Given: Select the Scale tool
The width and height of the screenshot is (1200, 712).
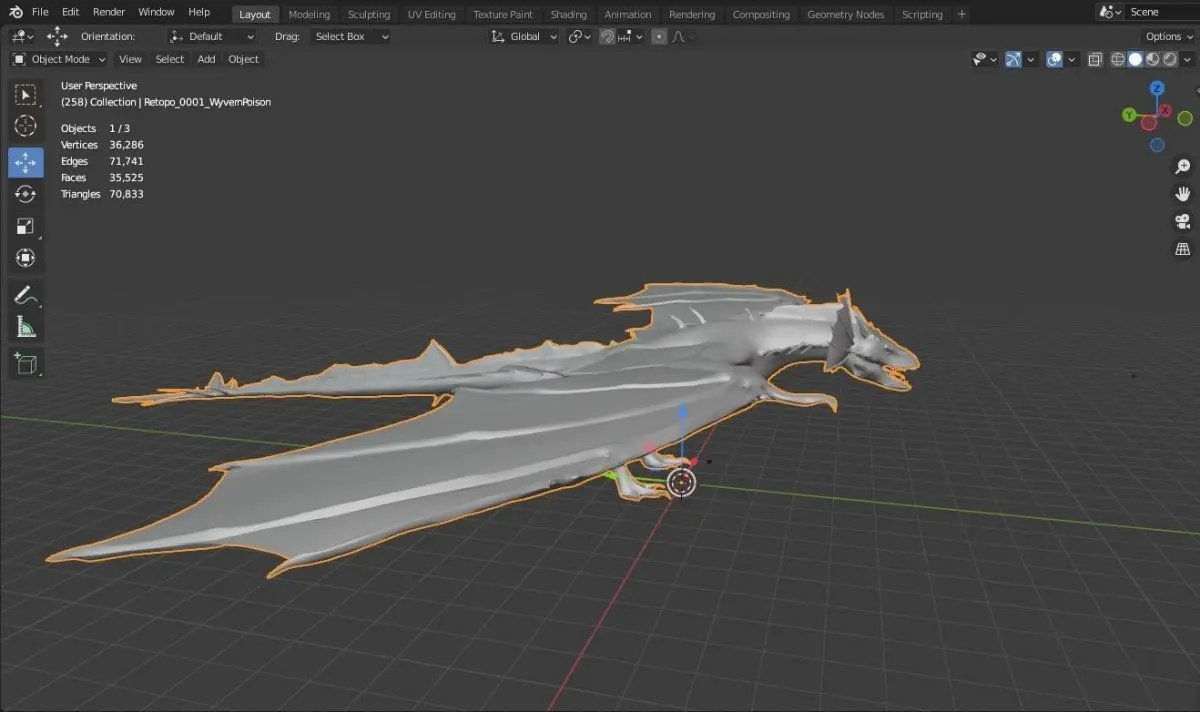Looking at the screenshot, I should 26,226.
